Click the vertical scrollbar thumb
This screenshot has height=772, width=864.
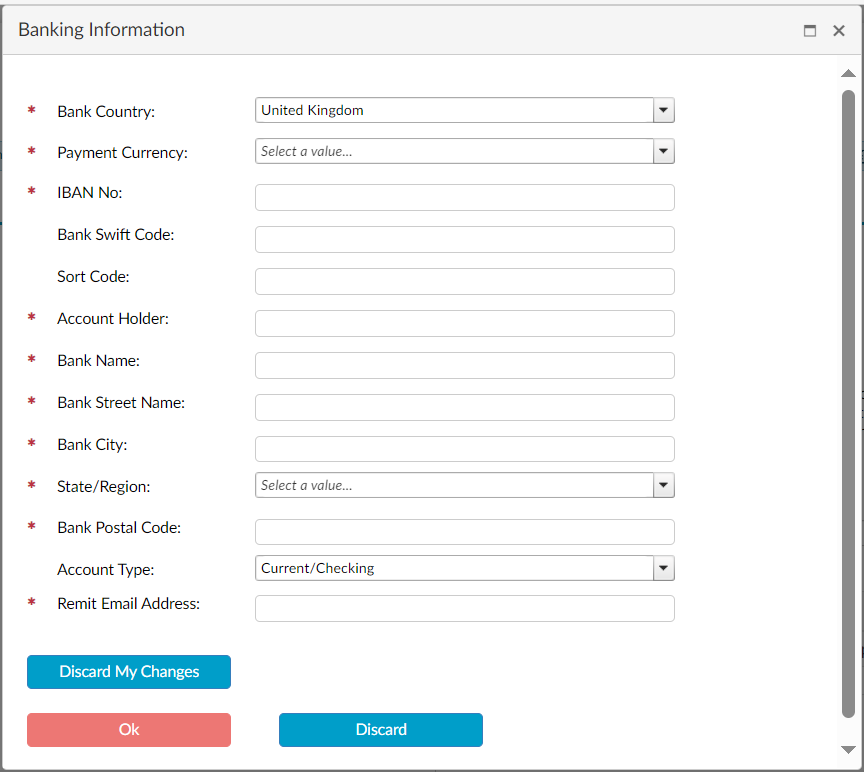pos(849,400)
